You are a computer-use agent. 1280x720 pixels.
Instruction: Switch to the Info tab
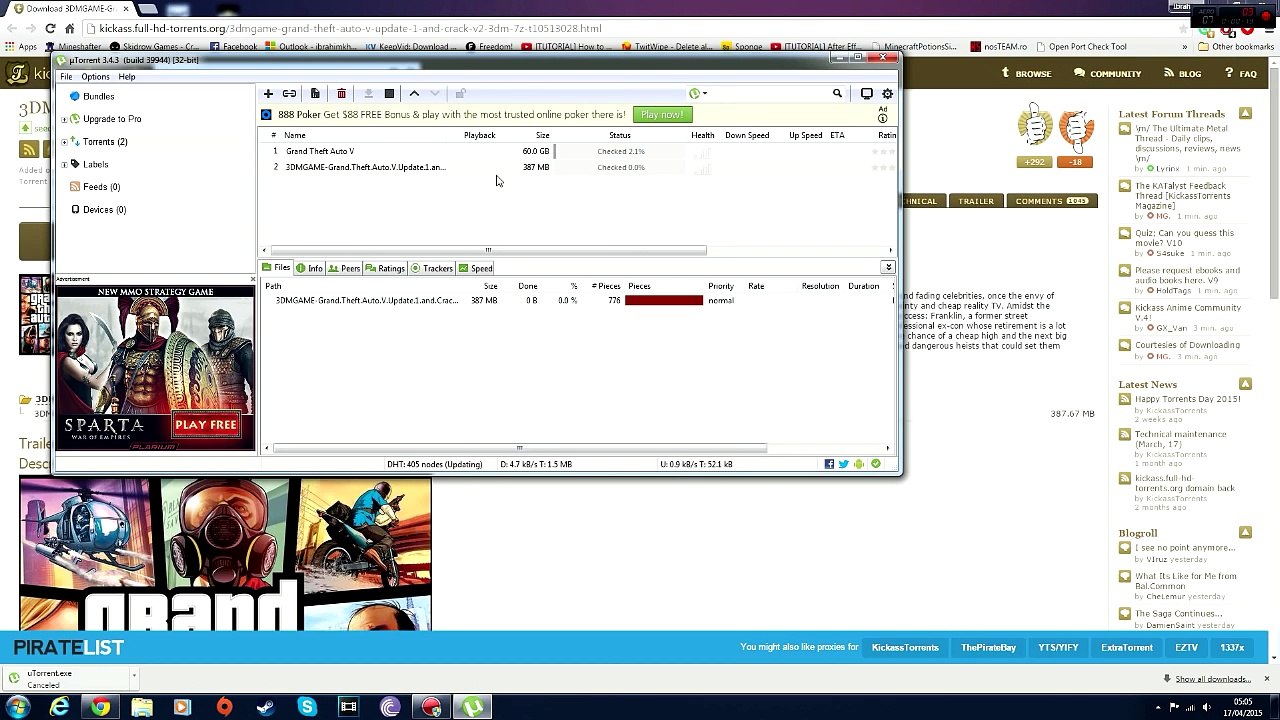pyautogui.click(x=309, y=268)
